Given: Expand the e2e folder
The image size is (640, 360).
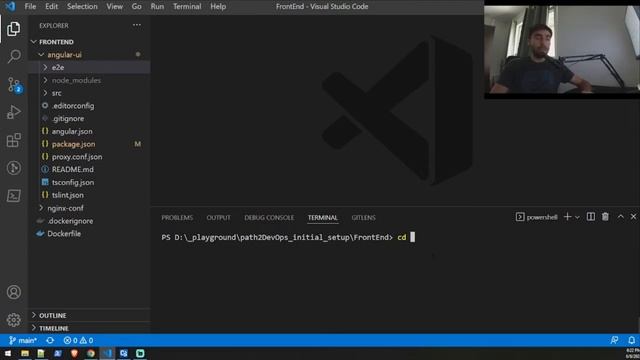Looking at the screenshot, I should [x=89, y=67].
